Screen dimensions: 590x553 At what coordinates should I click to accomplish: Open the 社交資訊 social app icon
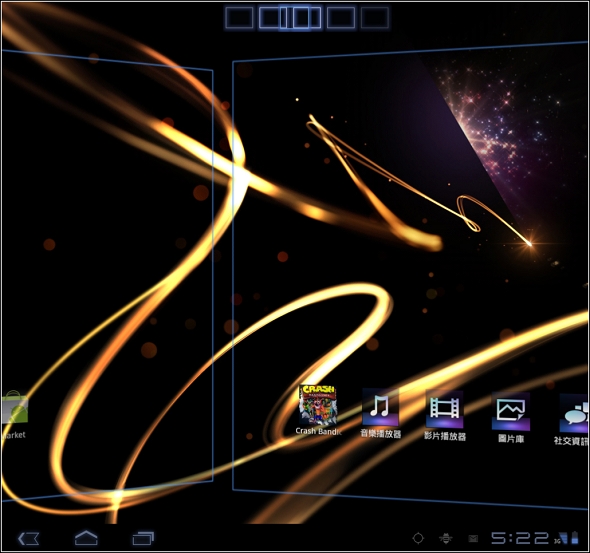pos(574,413)
